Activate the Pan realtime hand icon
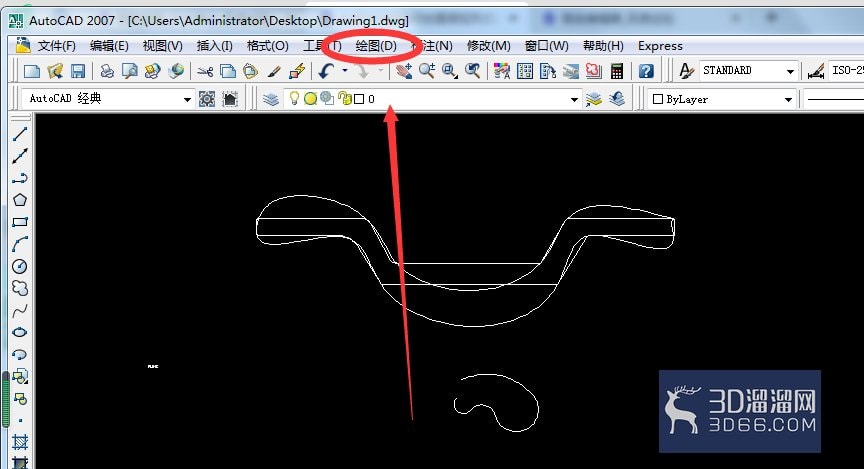 click(x=404, y=71)
